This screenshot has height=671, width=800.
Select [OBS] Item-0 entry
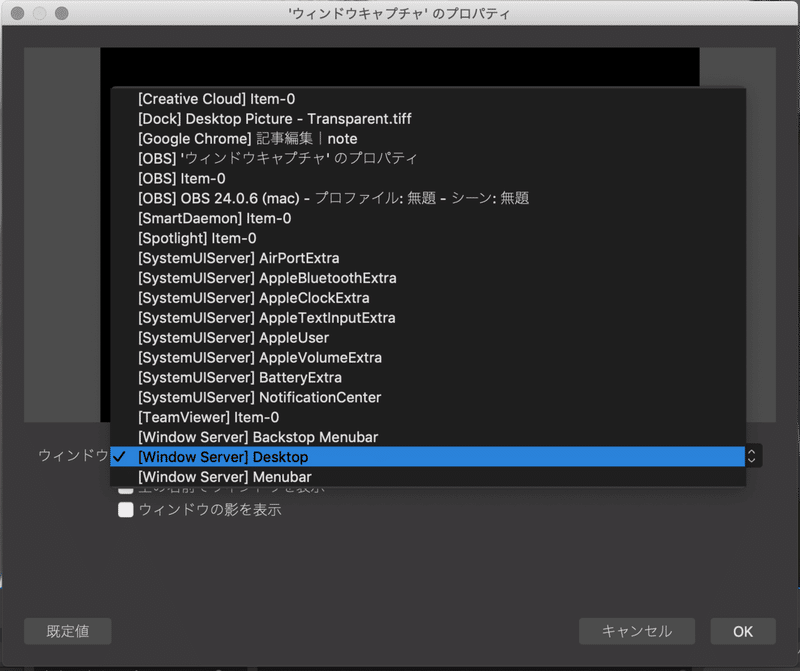pos(428,179)
